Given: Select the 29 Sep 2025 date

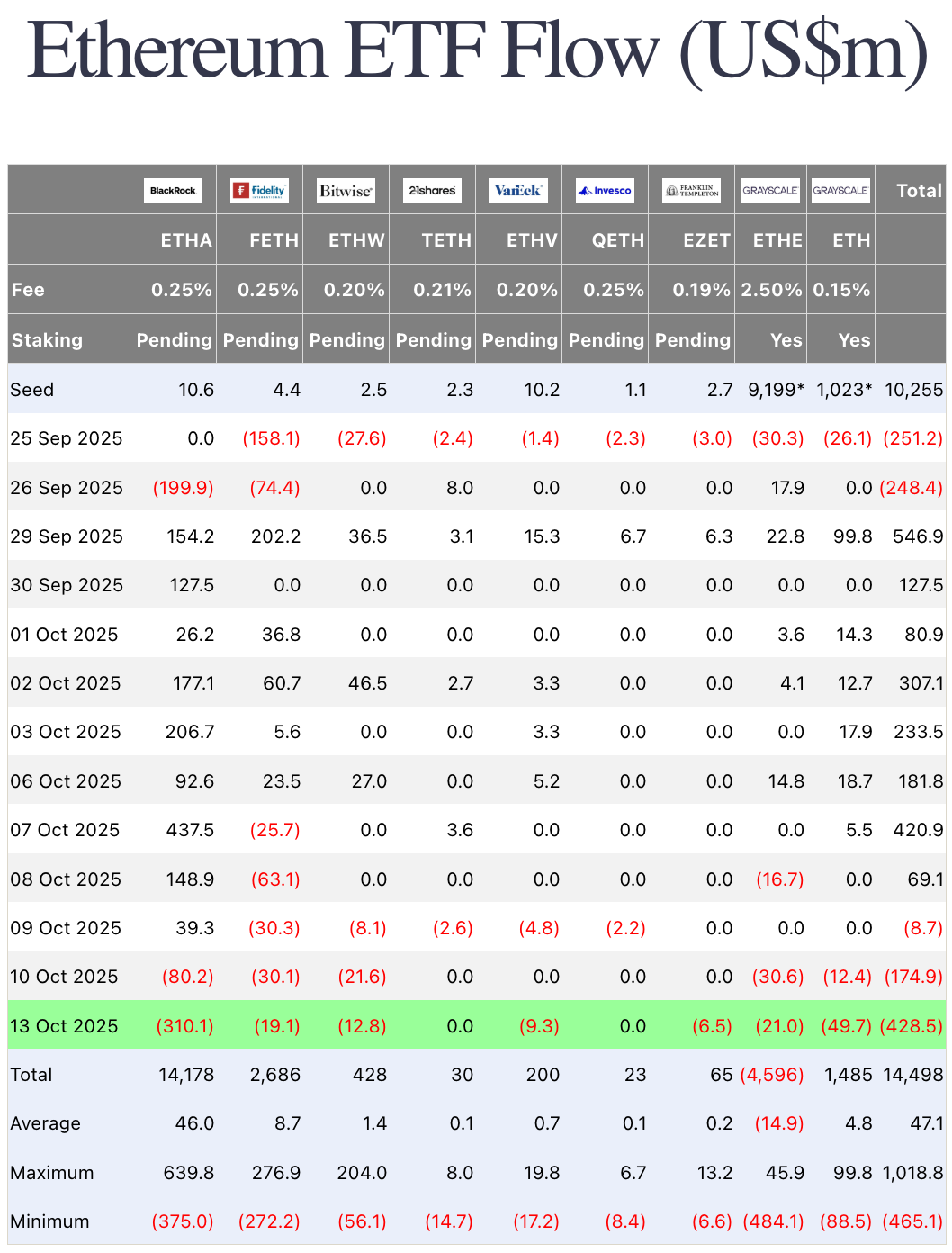Looking at the screenshot, I should click(67, 536).
